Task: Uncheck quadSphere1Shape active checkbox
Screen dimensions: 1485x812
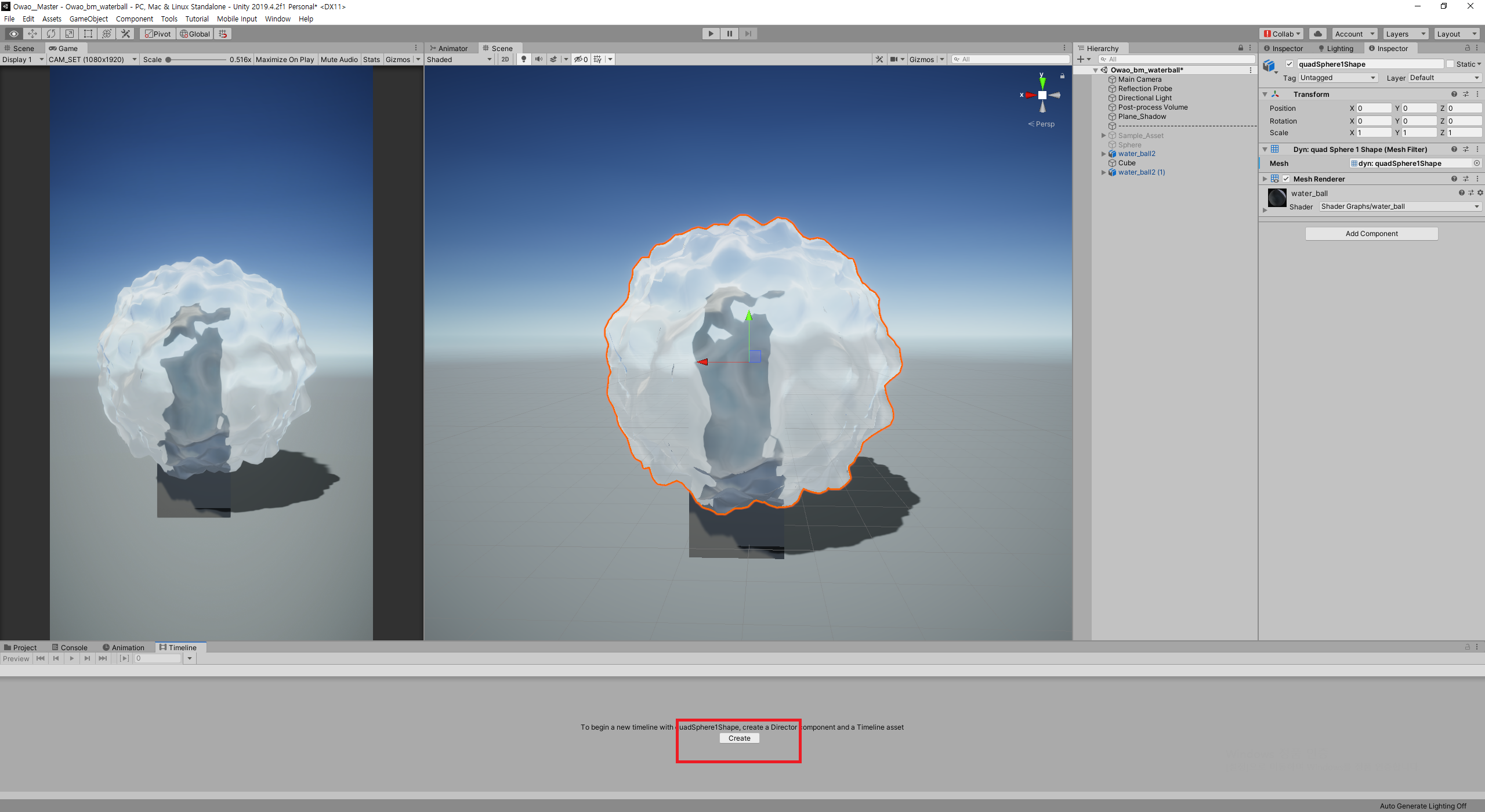Action: coord(1290,64)
